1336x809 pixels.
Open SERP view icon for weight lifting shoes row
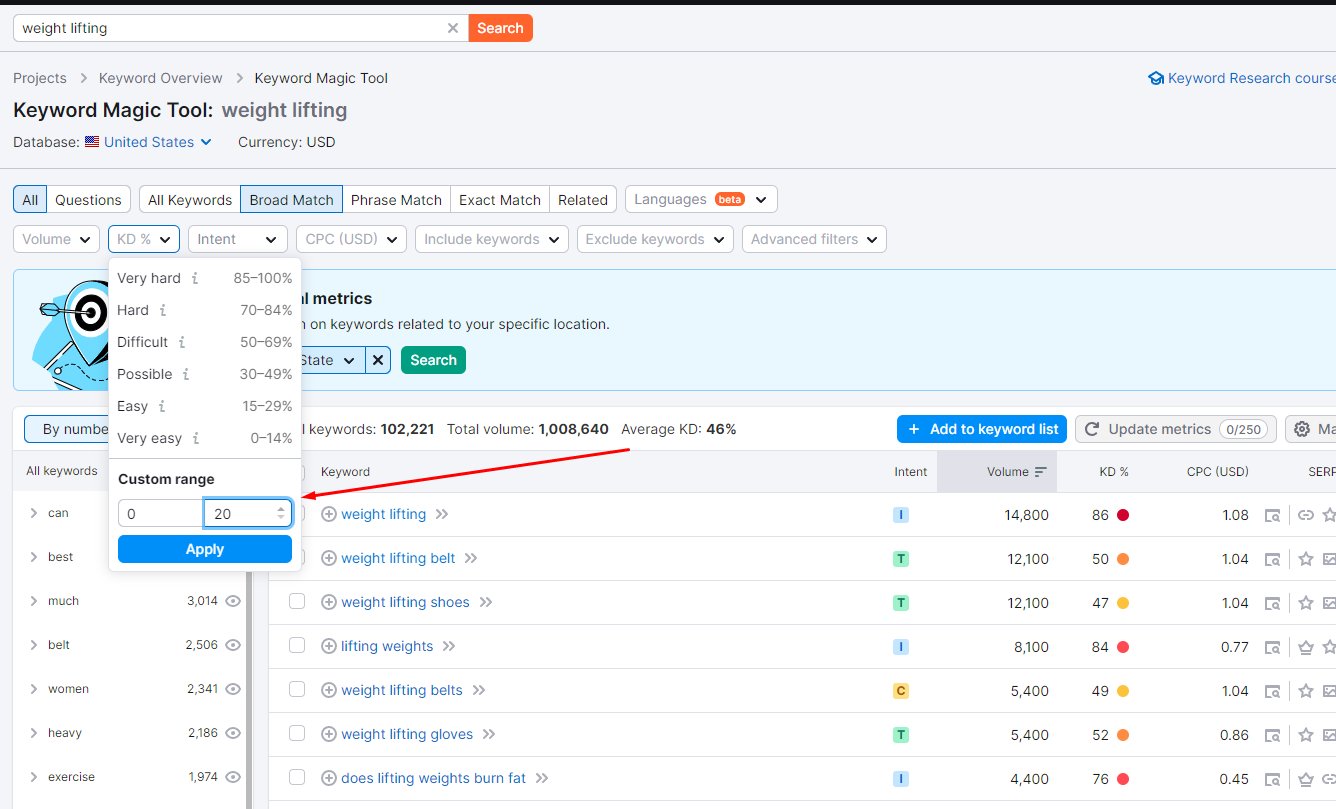1272,603
